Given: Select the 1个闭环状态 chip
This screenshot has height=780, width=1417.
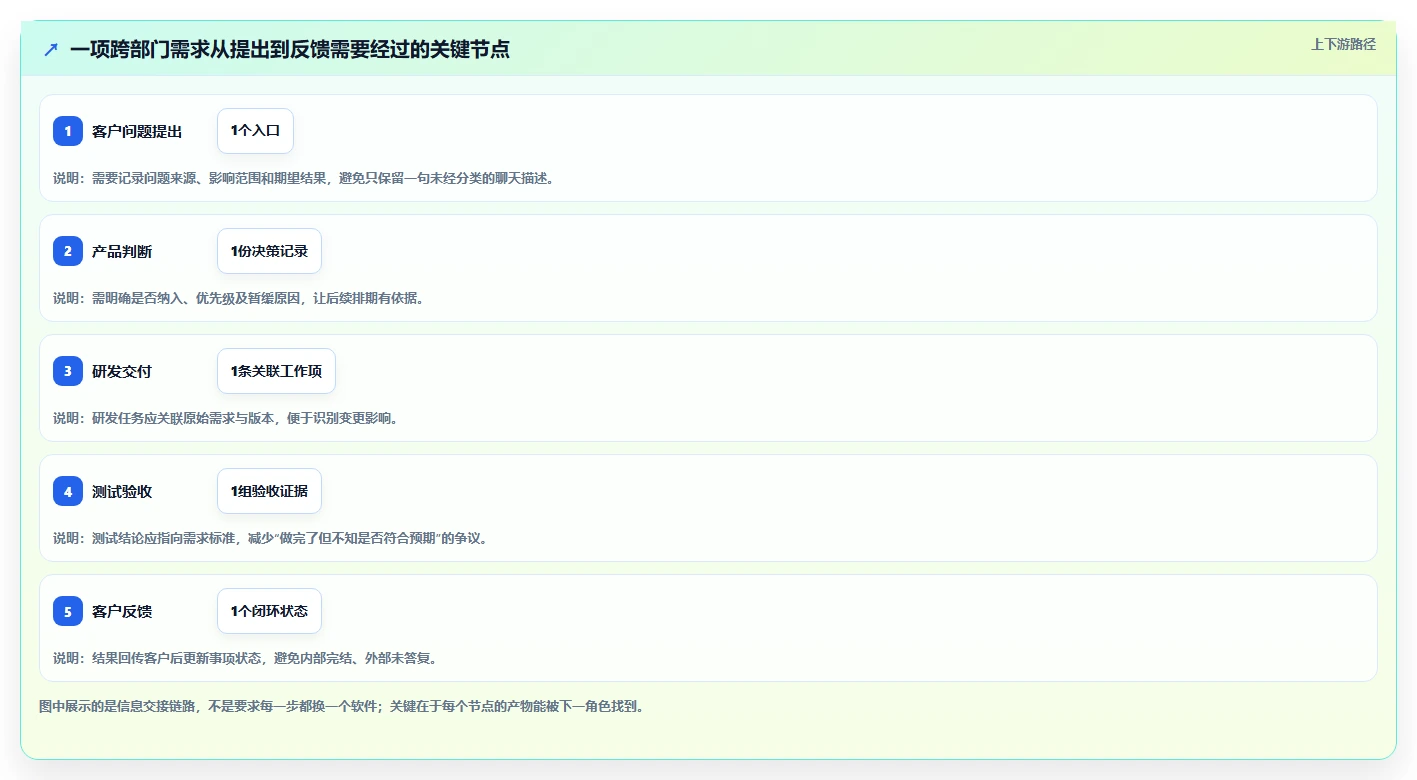Looking at the screenshot, I should (269, 611).
